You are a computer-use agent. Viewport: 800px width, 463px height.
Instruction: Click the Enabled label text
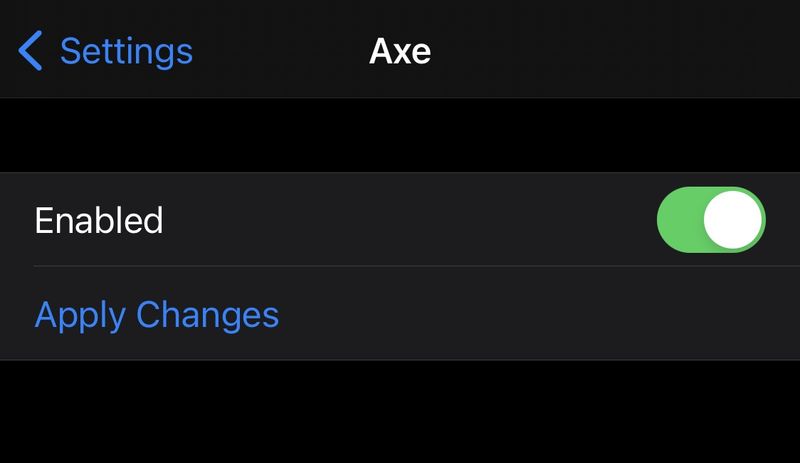pos(98,220)
